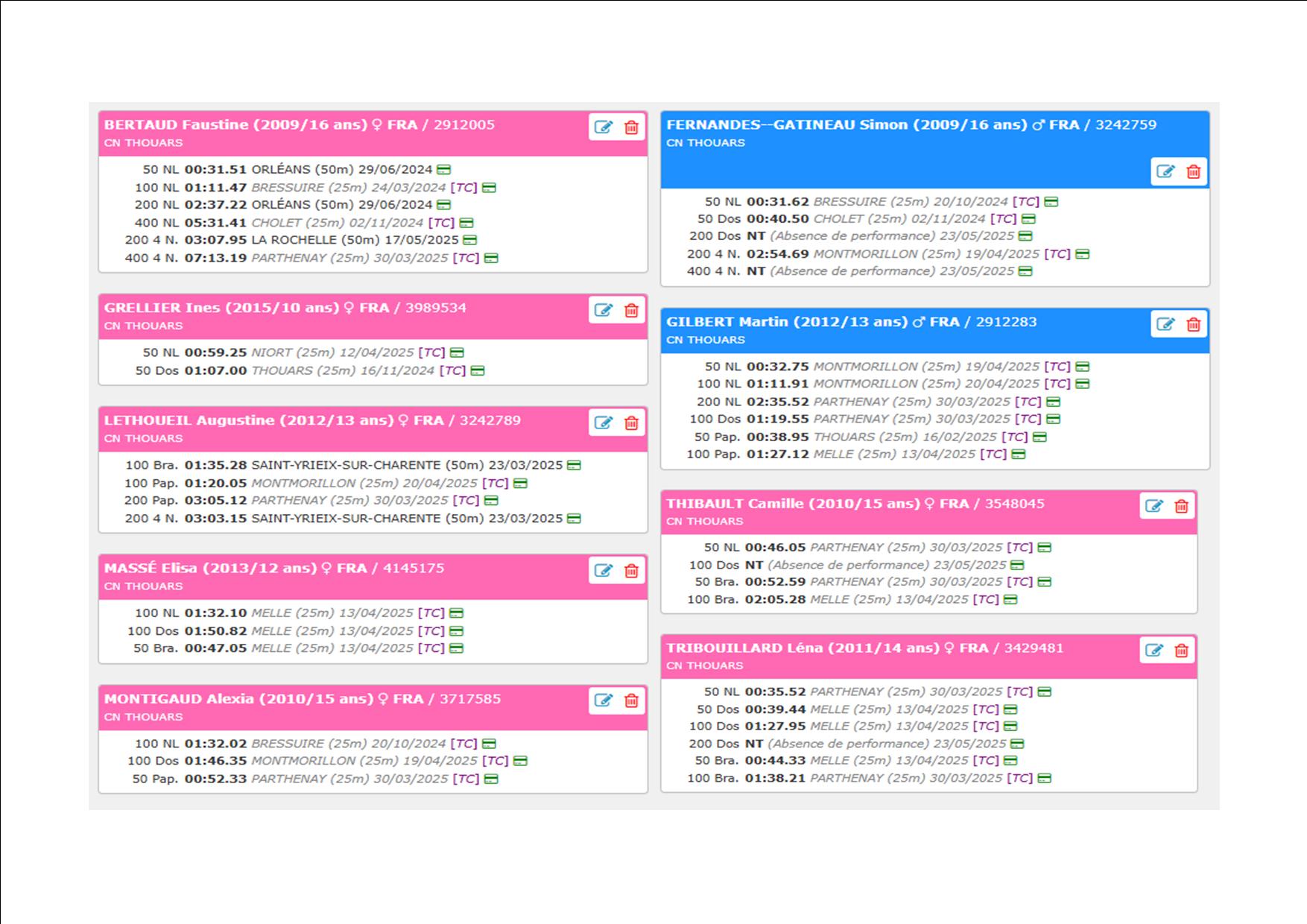
Task: Click license number 3548045 in Thibault header
Action: [1015, 504]
